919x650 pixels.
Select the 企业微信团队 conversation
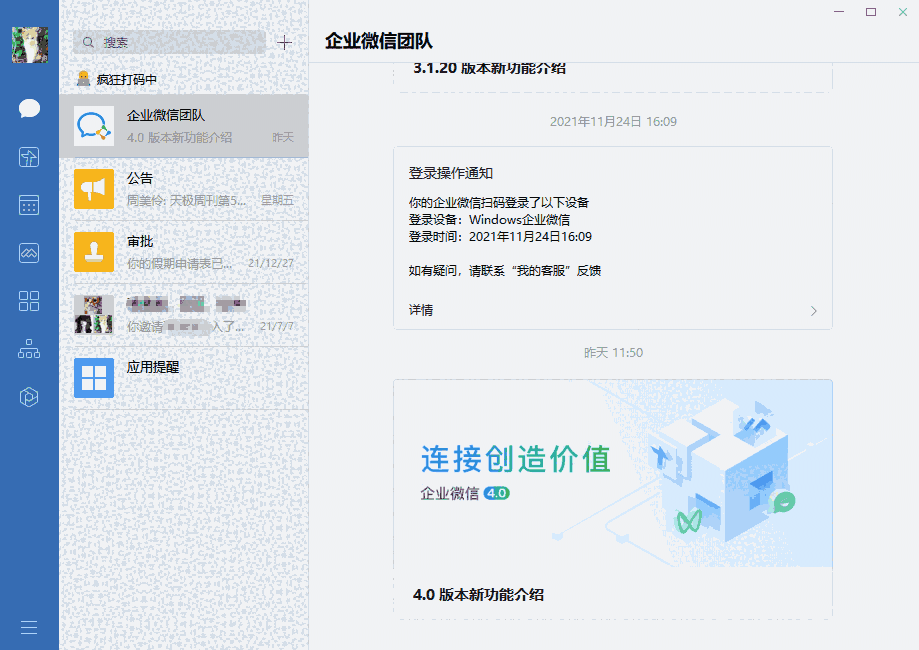tap(185, 125)
